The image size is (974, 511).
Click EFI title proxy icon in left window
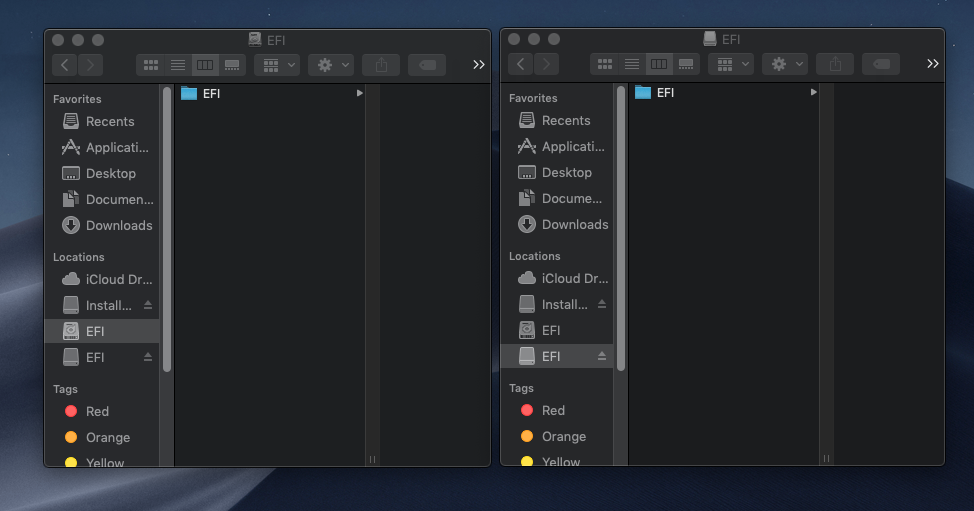[255, 39]
